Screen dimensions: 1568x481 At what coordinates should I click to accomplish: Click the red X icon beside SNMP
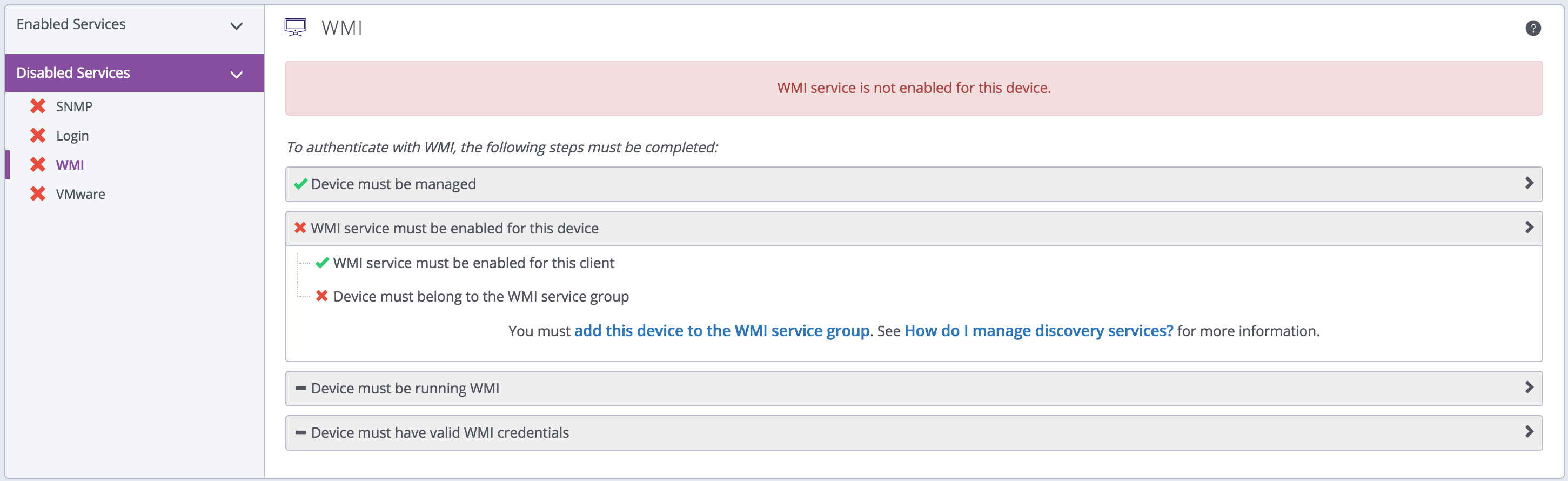pos(38,106)
